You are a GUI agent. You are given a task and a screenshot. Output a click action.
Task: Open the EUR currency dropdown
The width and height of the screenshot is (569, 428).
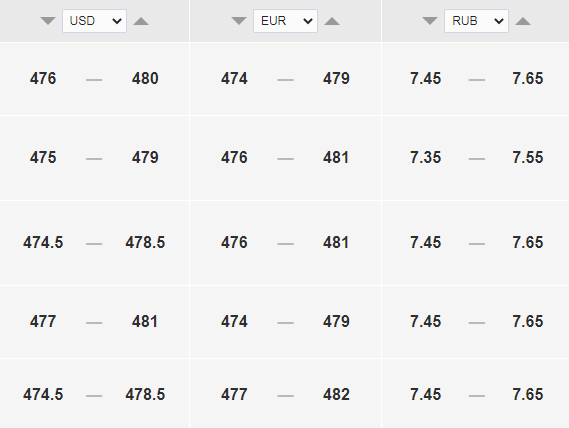285,21
